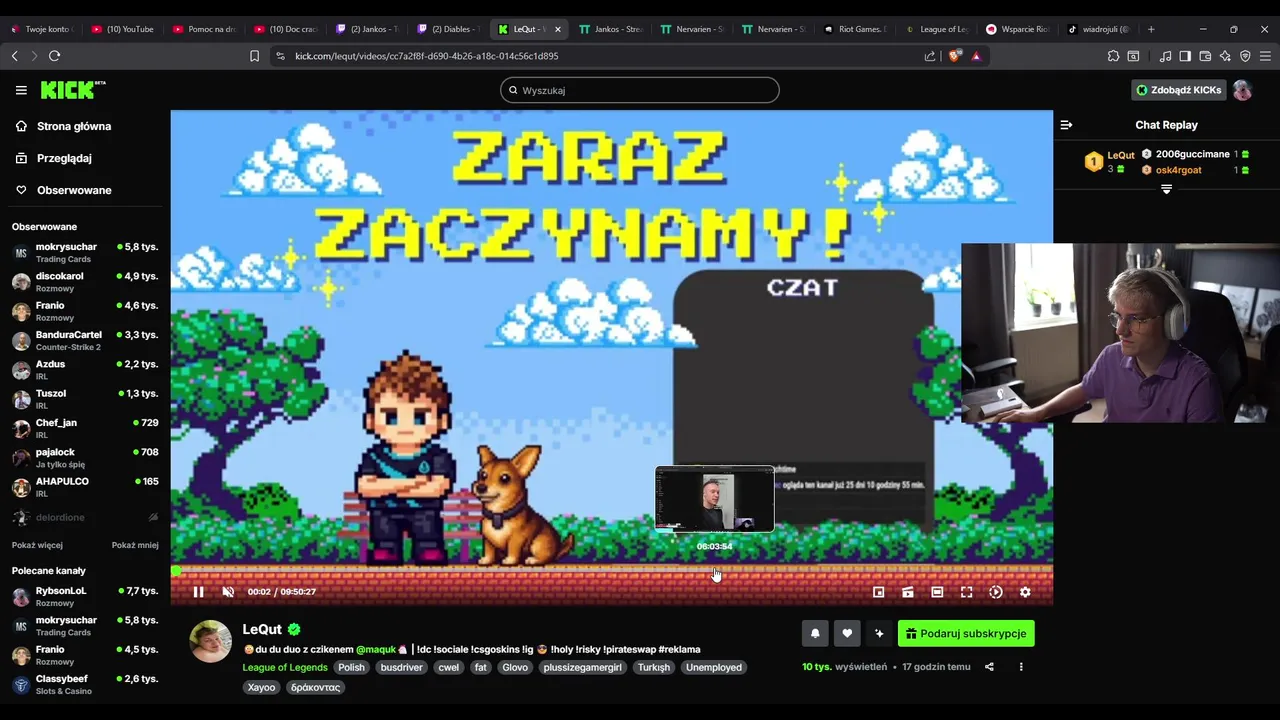Open RybsonLoL recommended channel
Screen dimensions: 1280x720
pos(85,597)
